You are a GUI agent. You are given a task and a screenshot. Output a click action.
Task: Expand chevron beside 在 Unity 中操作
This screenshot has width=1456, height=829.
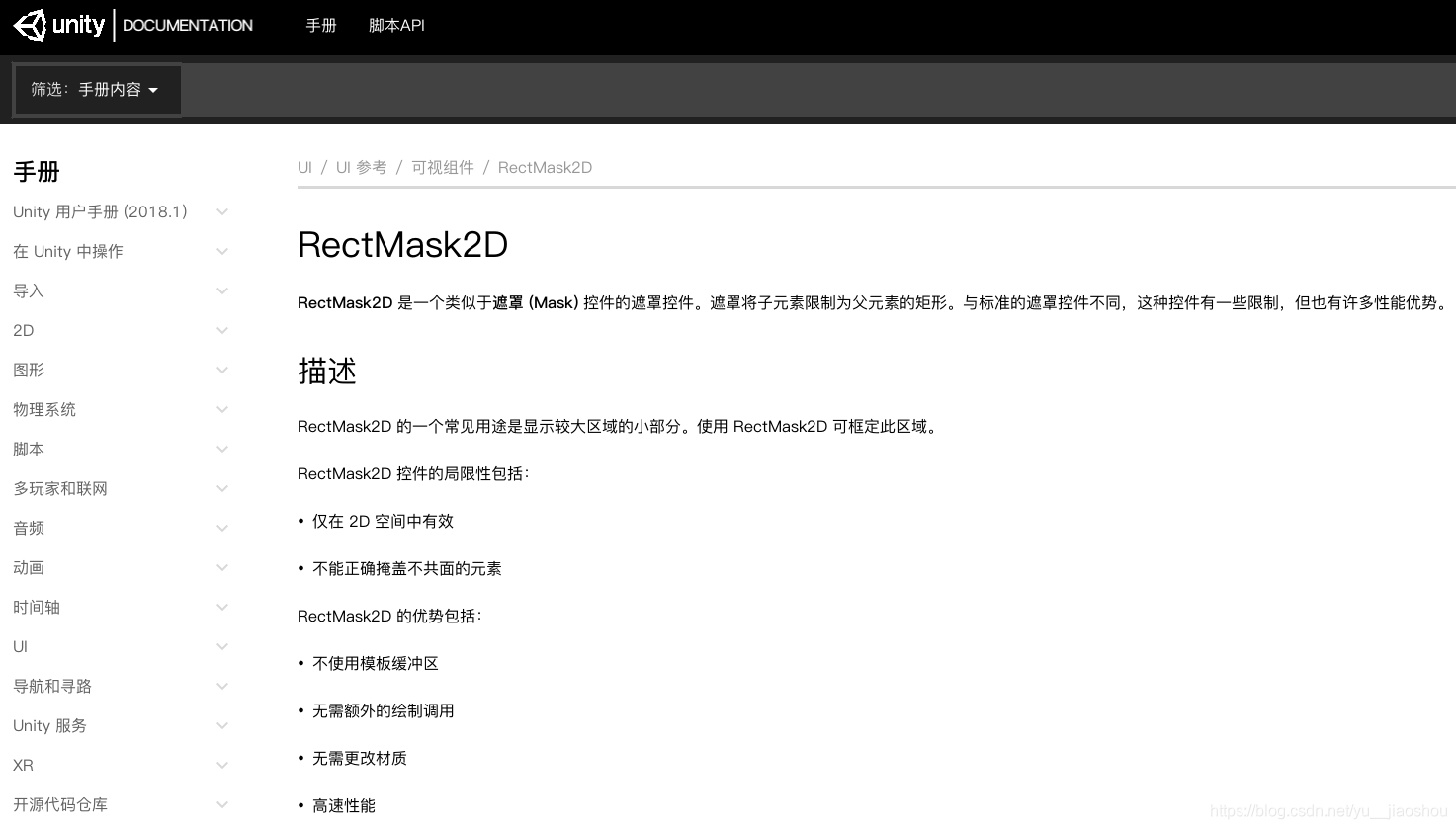(222, 252)
